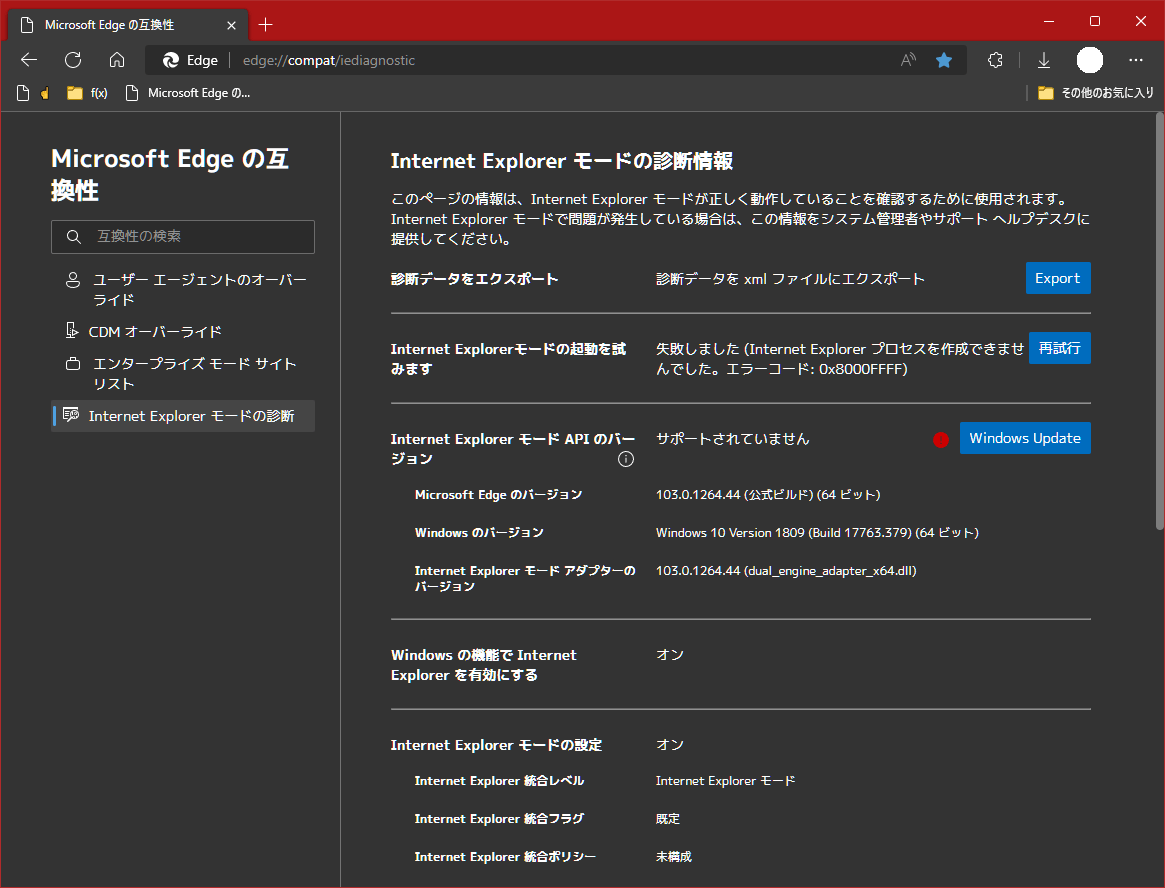The height and width of the screenshot is (888, 1165).
Task: Click the Edge logo in address bar
Action: (x=171, y=60)
